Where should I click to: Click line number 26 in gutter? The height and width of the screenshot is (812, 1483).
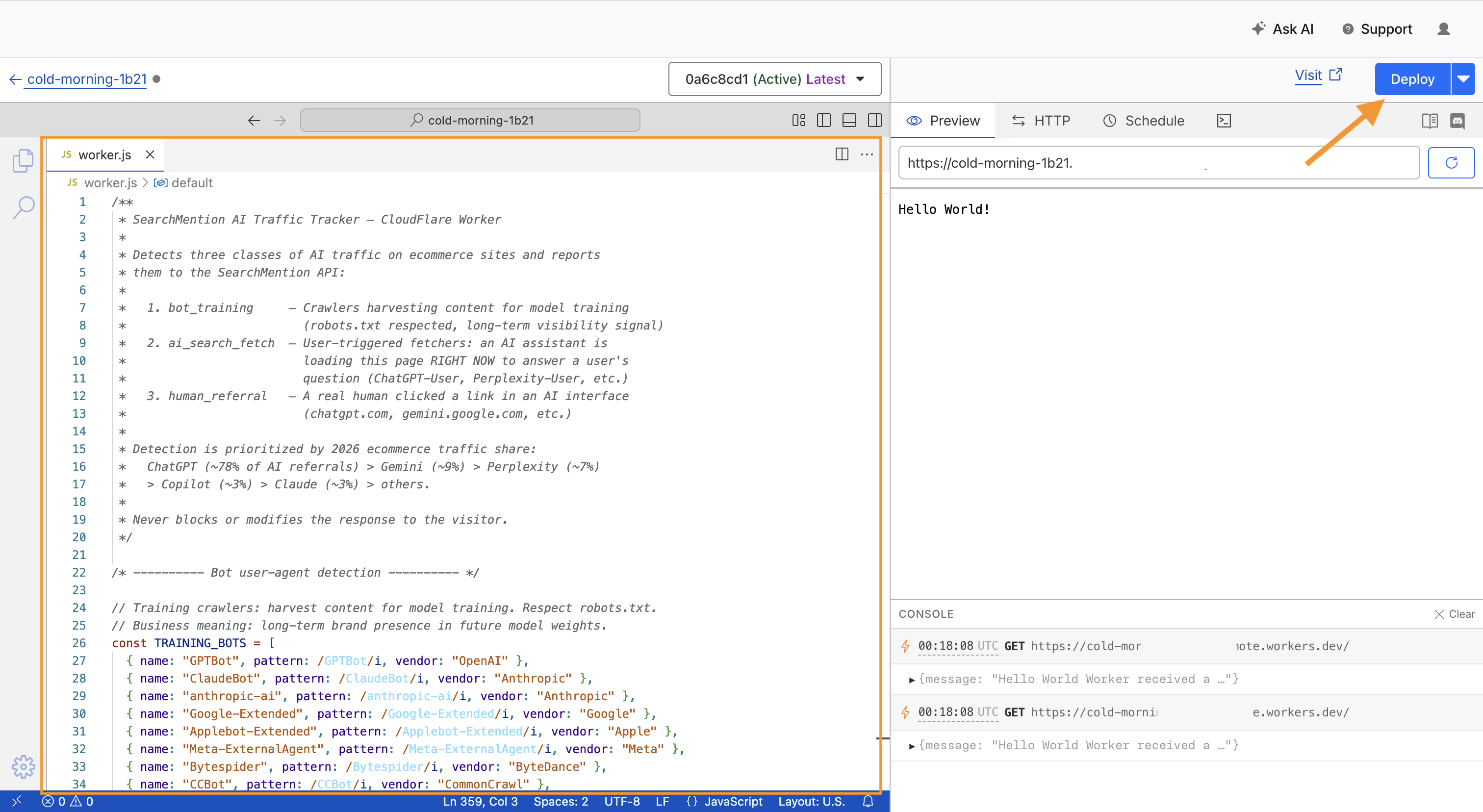pos(79,643)
